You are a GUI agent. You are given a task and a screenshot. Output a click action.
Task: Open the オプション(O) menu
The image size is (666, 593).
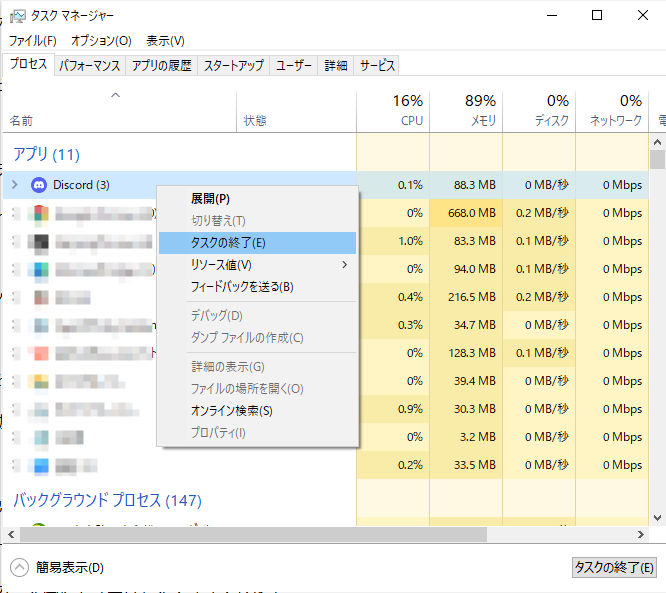click(101, 41)
